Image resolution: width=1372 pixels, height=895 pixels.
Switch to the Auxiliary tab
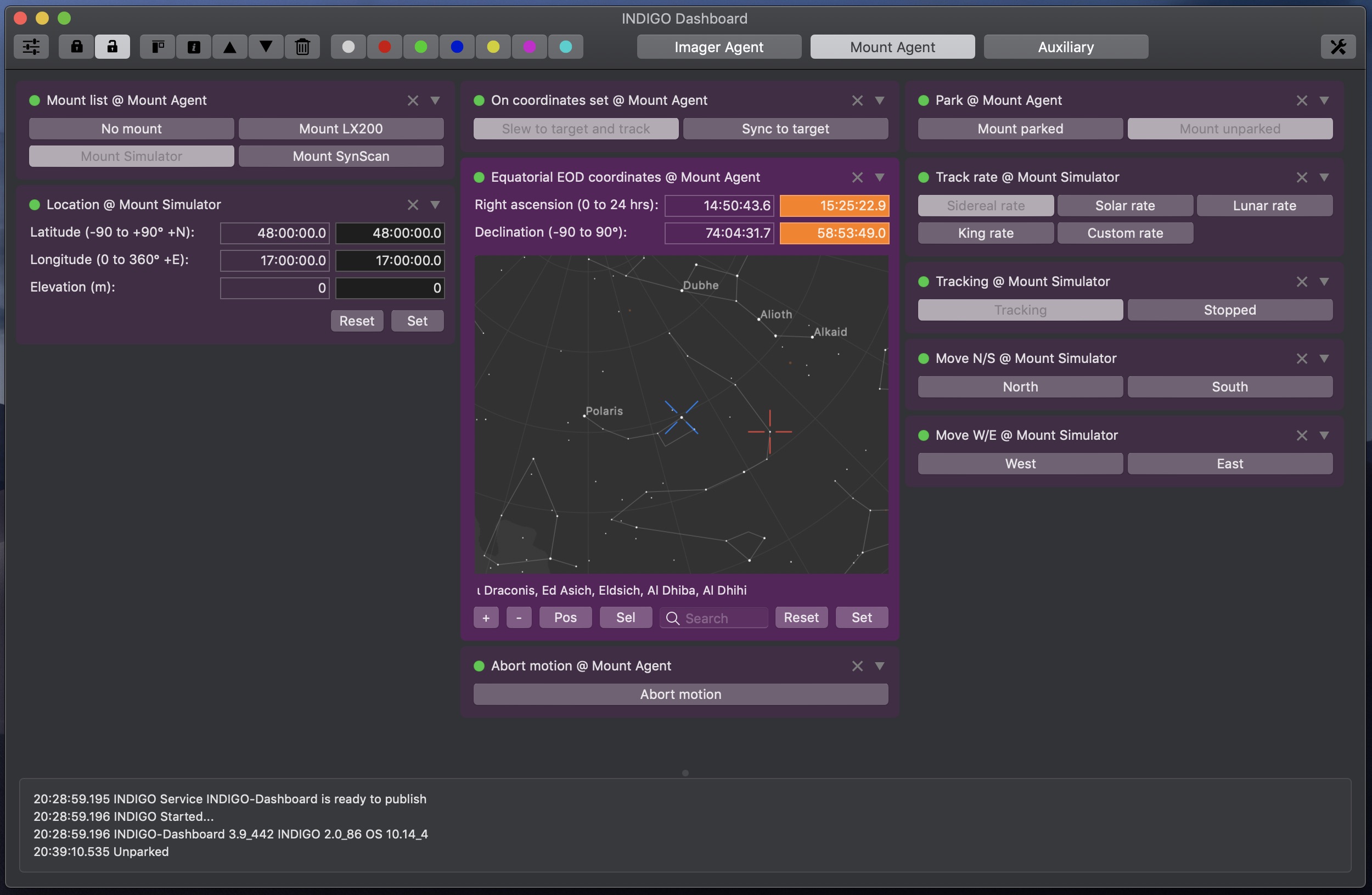coord(1066,47)
